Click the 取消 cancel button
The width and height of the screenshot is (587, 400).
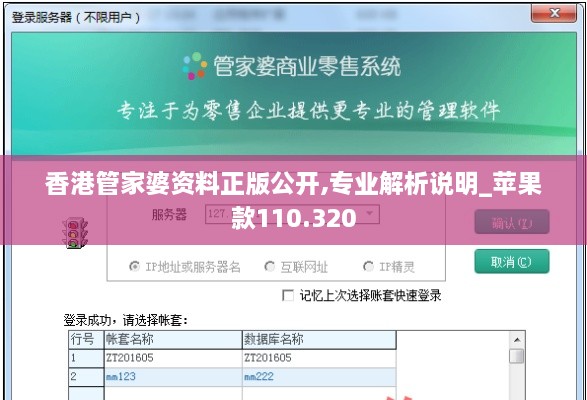click(512, 261)
